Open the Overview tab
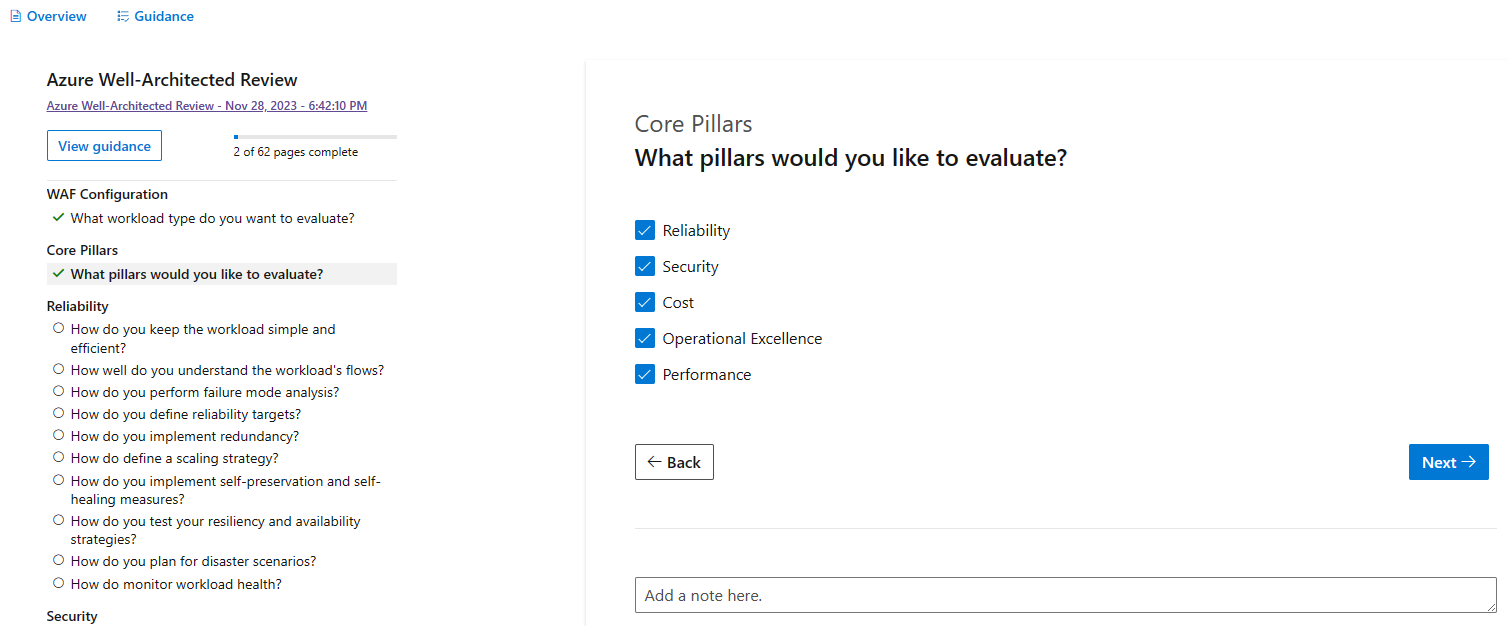Image resolution: width=1509 pixels, height=626 pixels. pos(56,16)
